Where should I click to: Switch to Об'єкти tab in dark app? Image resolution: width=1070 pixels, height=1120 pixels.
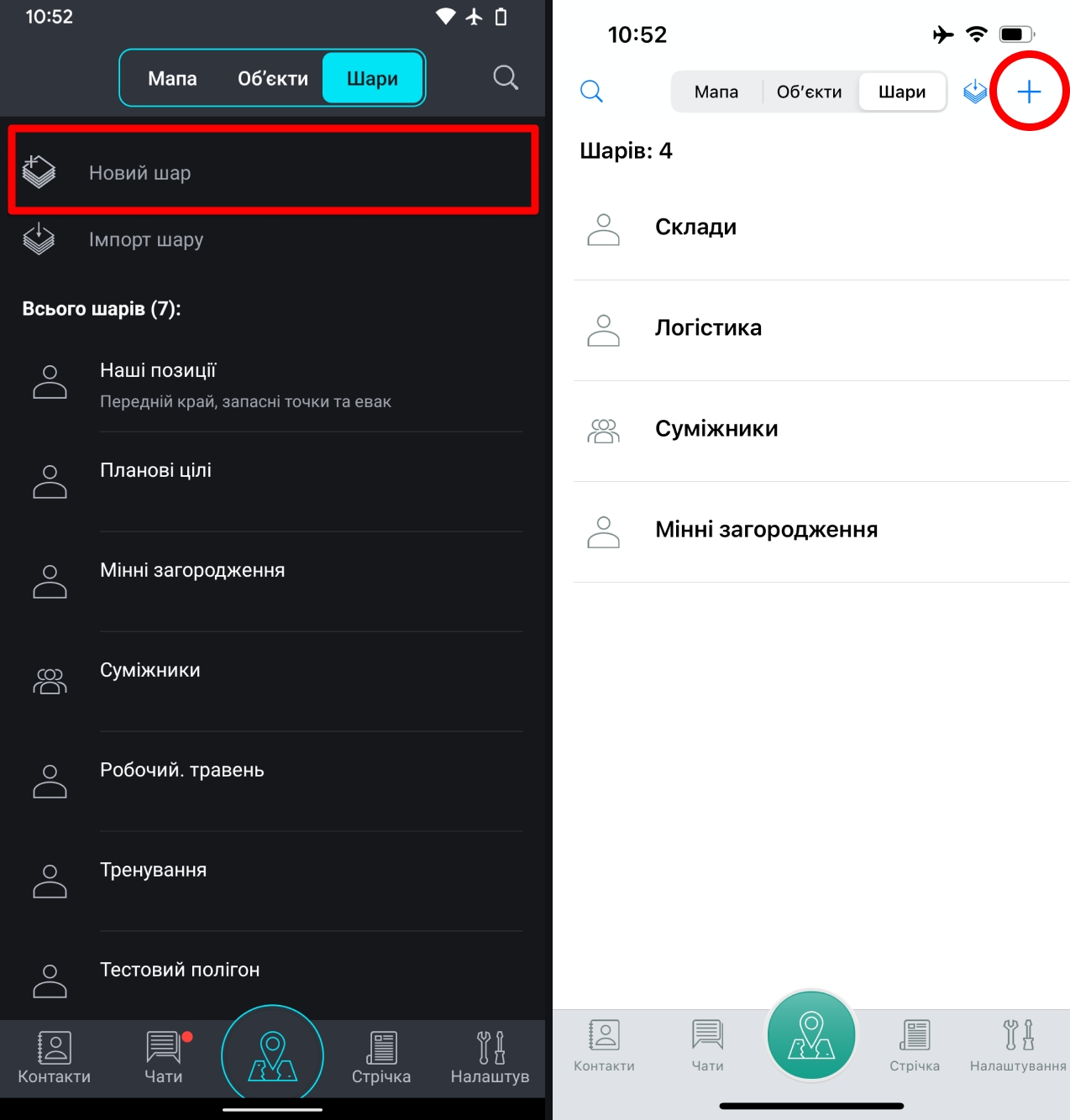click(273, 78)
